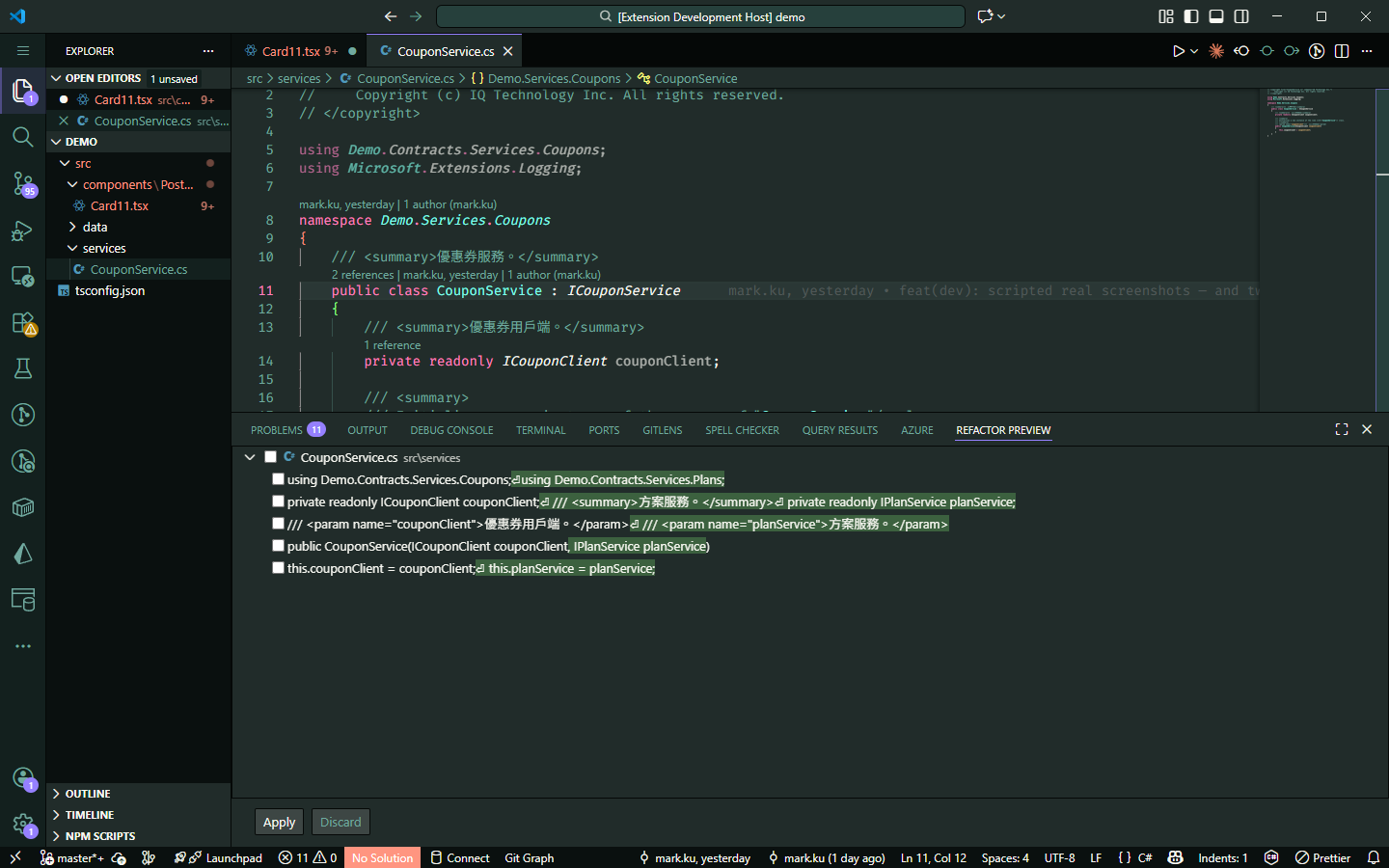
Task: Switch to the Problems panel tab
Action: click(287, 430)
